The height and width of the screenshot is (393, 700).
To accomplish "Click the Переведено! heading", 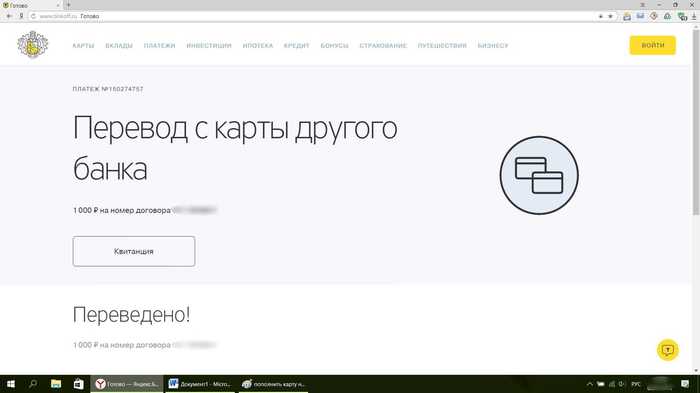I will click(131, 314).
